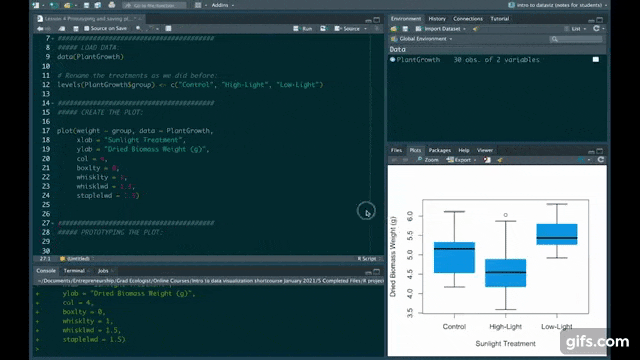Screen dimensions: 640x360
Task: Open the Source button dropdown arrow
Action: (365, 29)
